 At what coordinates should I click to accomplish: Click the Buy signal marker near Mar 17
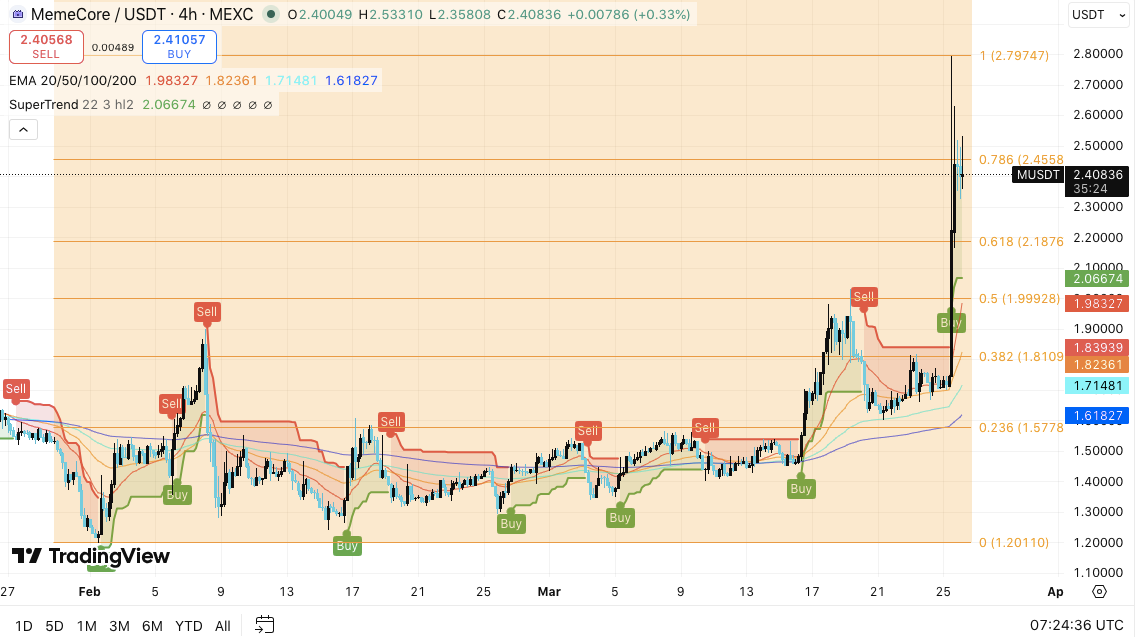click(800, 489)
